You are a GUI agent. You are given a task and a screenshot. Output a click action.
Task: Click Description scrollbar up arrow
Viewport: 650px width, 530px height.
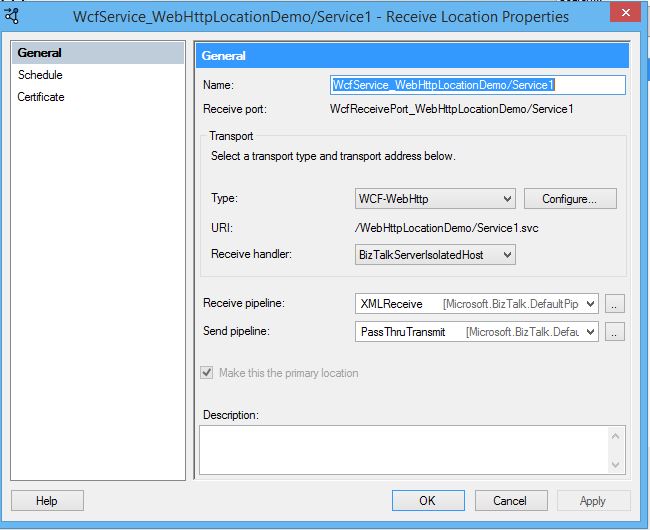[616, 436]
